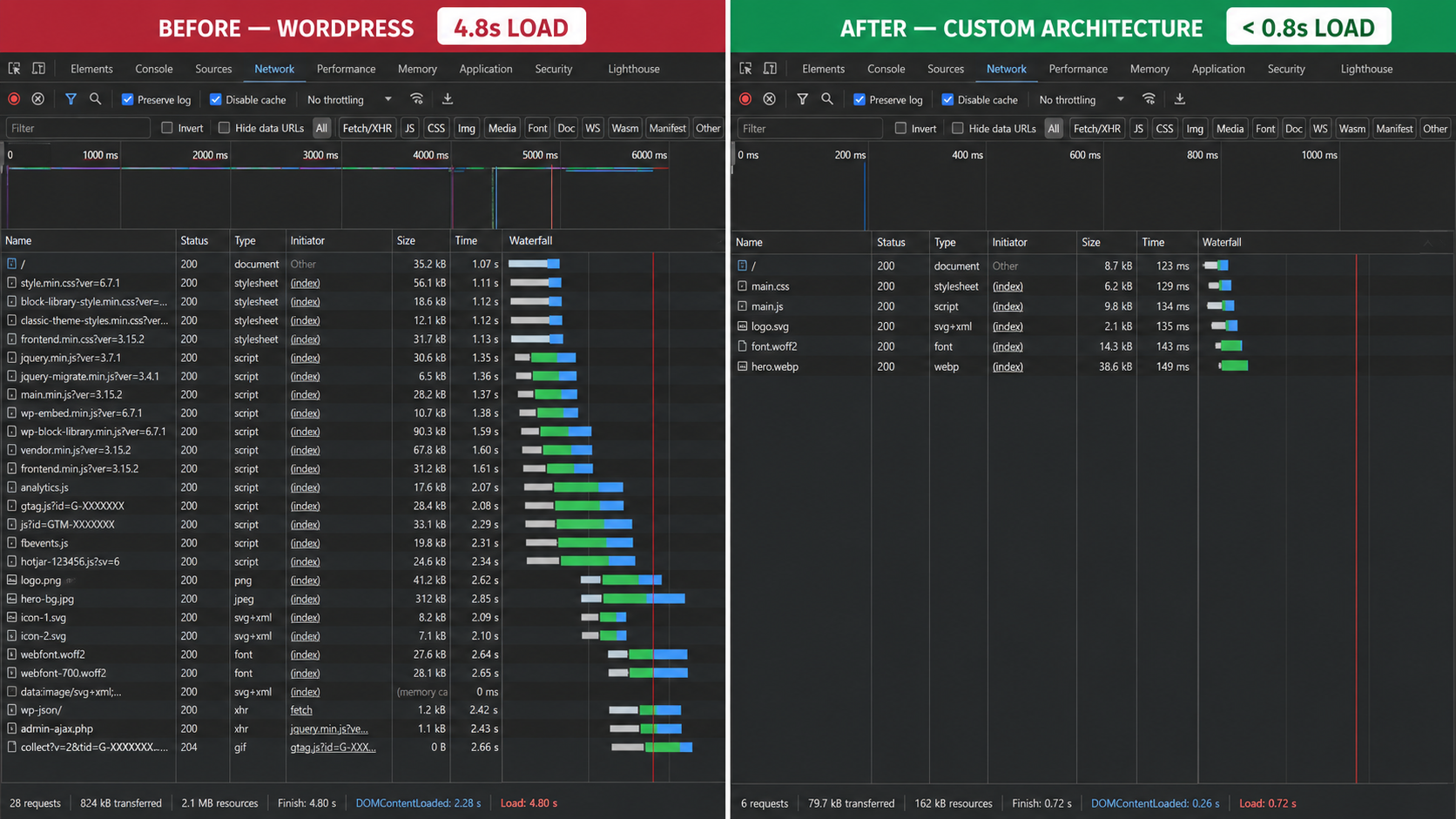
Task: Open network conditions icon in left panel
Action: tap(417, 99)
